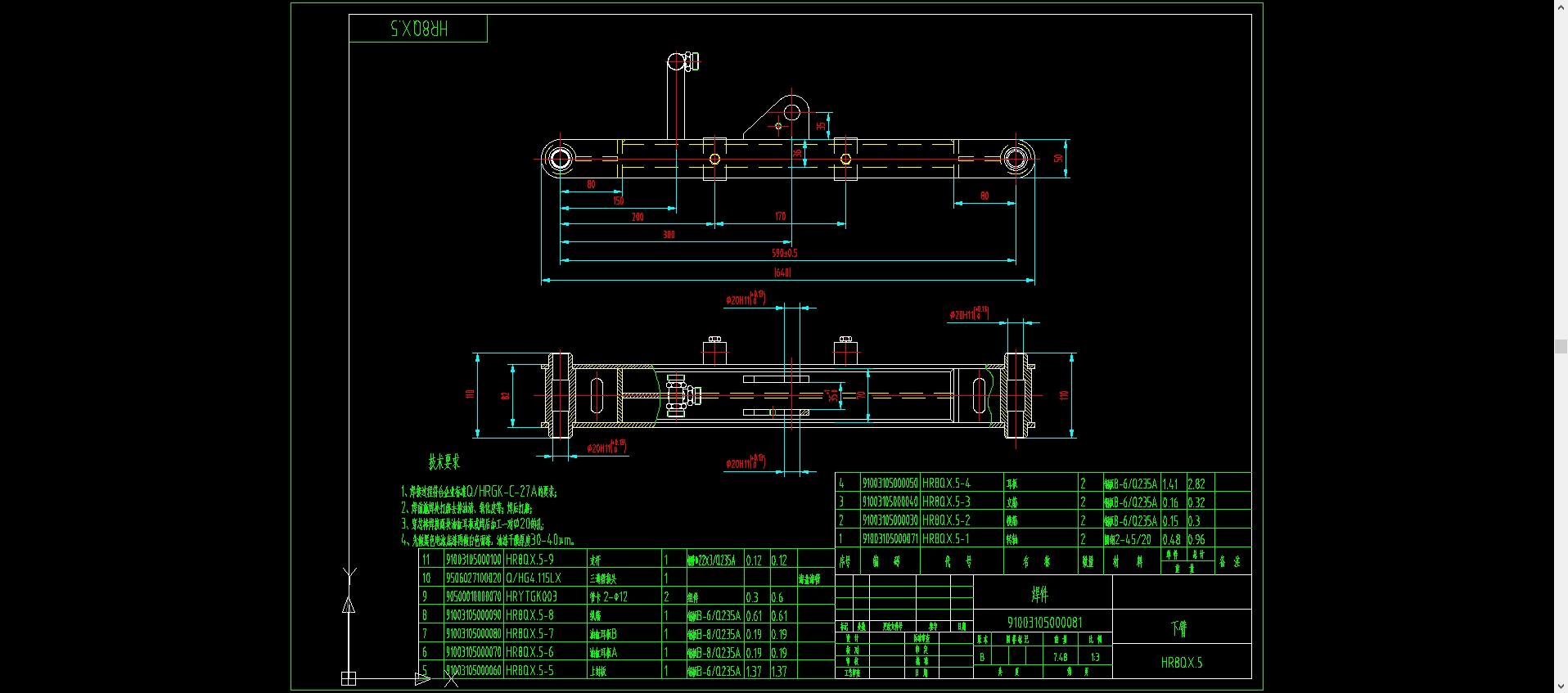Click the 技术要求 heading
Viewport: 1568px width, 693px height.
click(x=444, y=462)
